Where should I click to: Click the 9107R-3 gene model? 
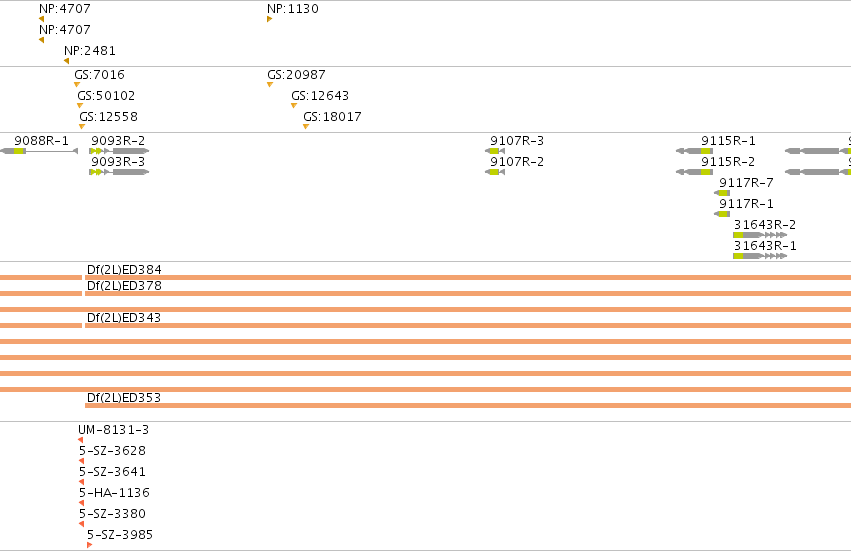click(495, 151)
